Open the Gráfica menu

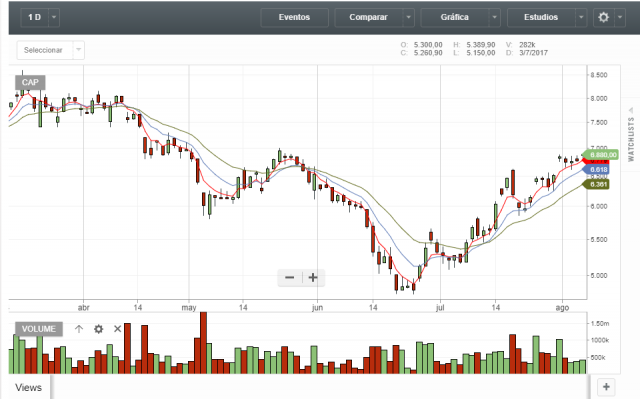(x=455, y=18)
